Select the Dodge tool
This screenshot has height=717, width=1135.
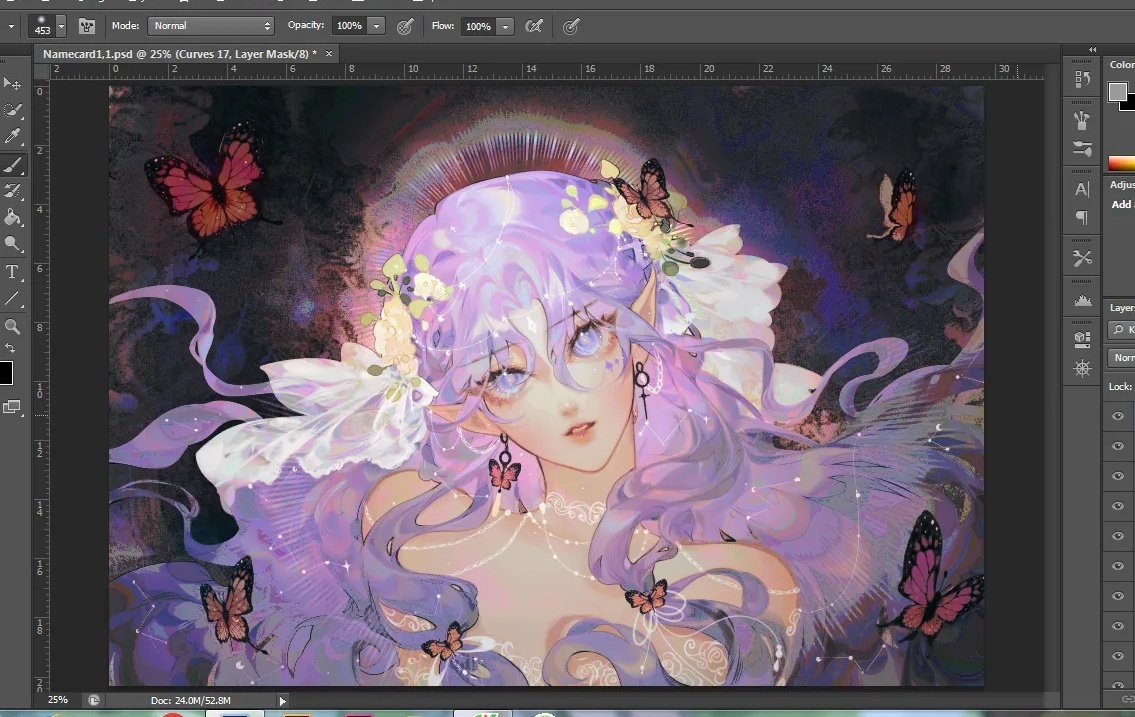[12, 244]
